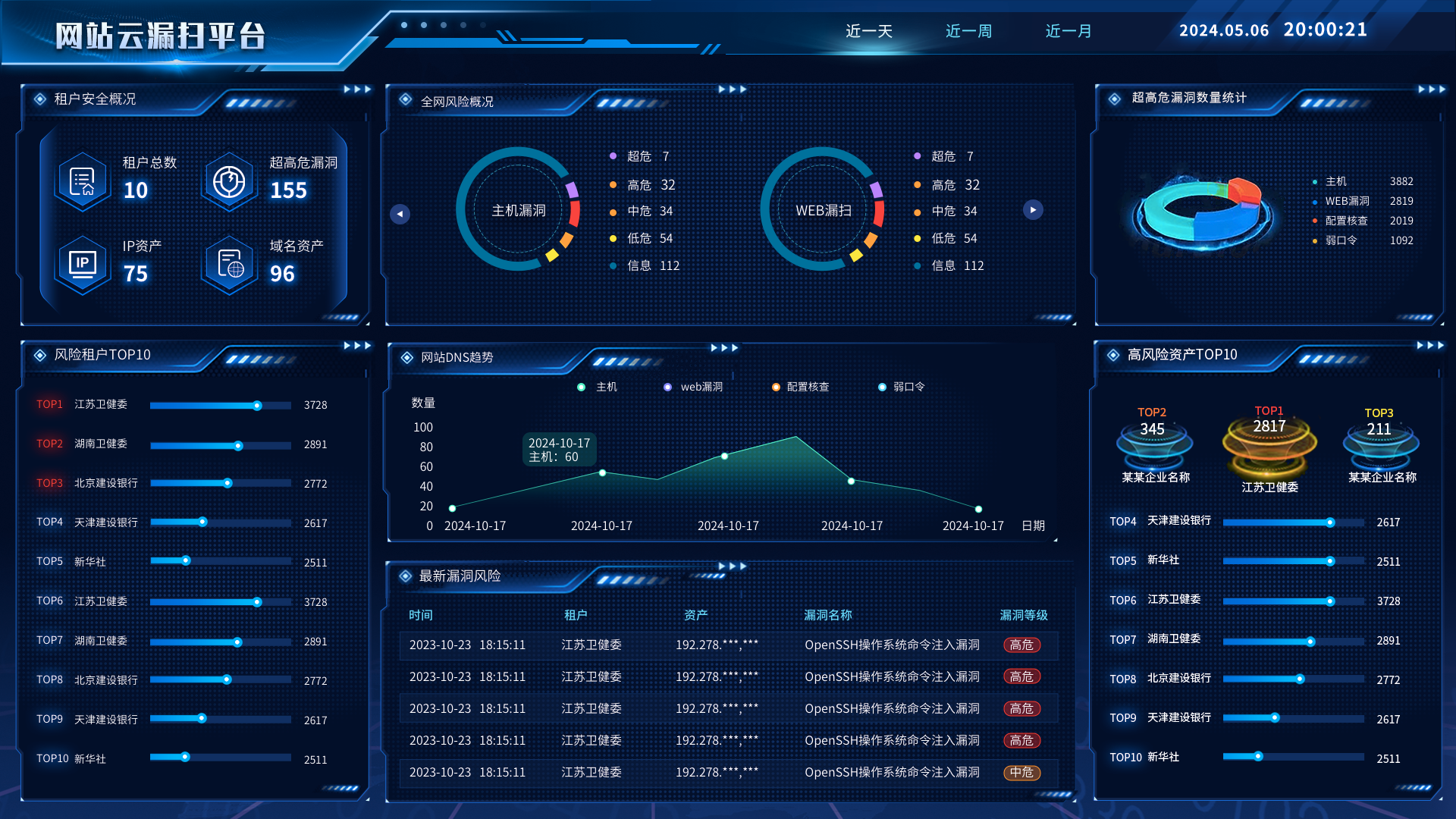Expand the 超高危漏洞数量统计 panel arrows
This screenshot has height=819, width=1456.
click(x=1431, y=89)
